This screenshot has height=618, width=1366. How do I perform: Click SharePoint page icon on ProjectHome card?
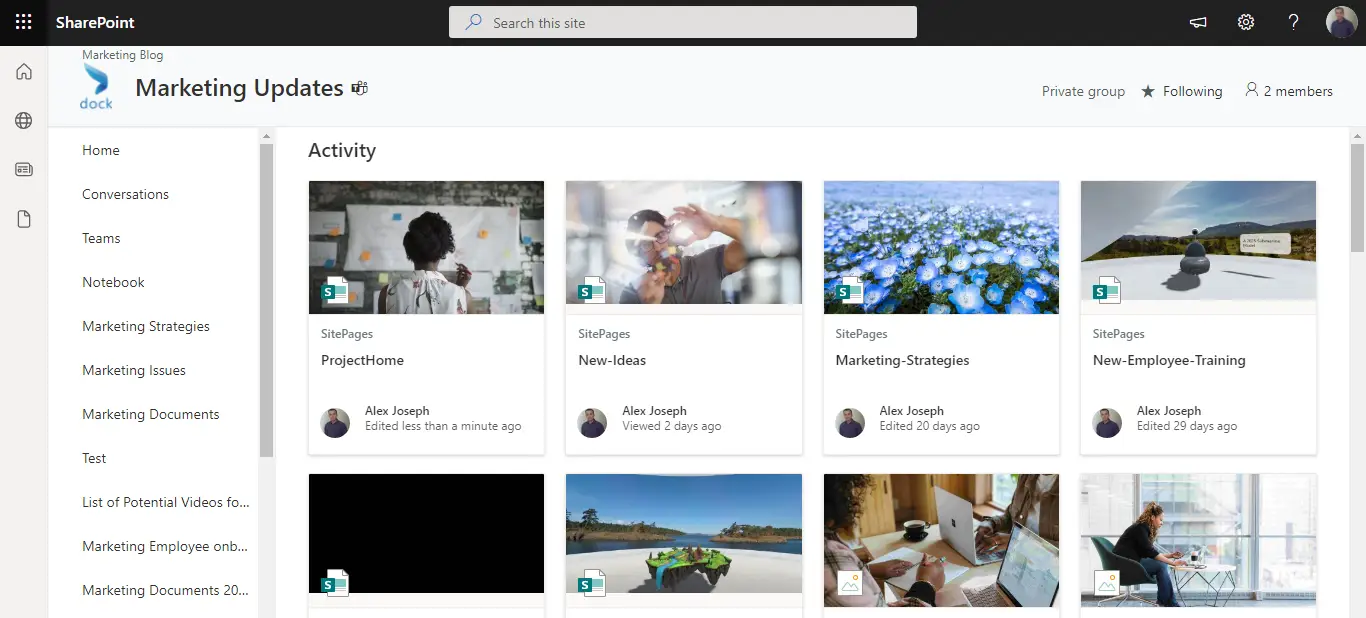(334, 291)
